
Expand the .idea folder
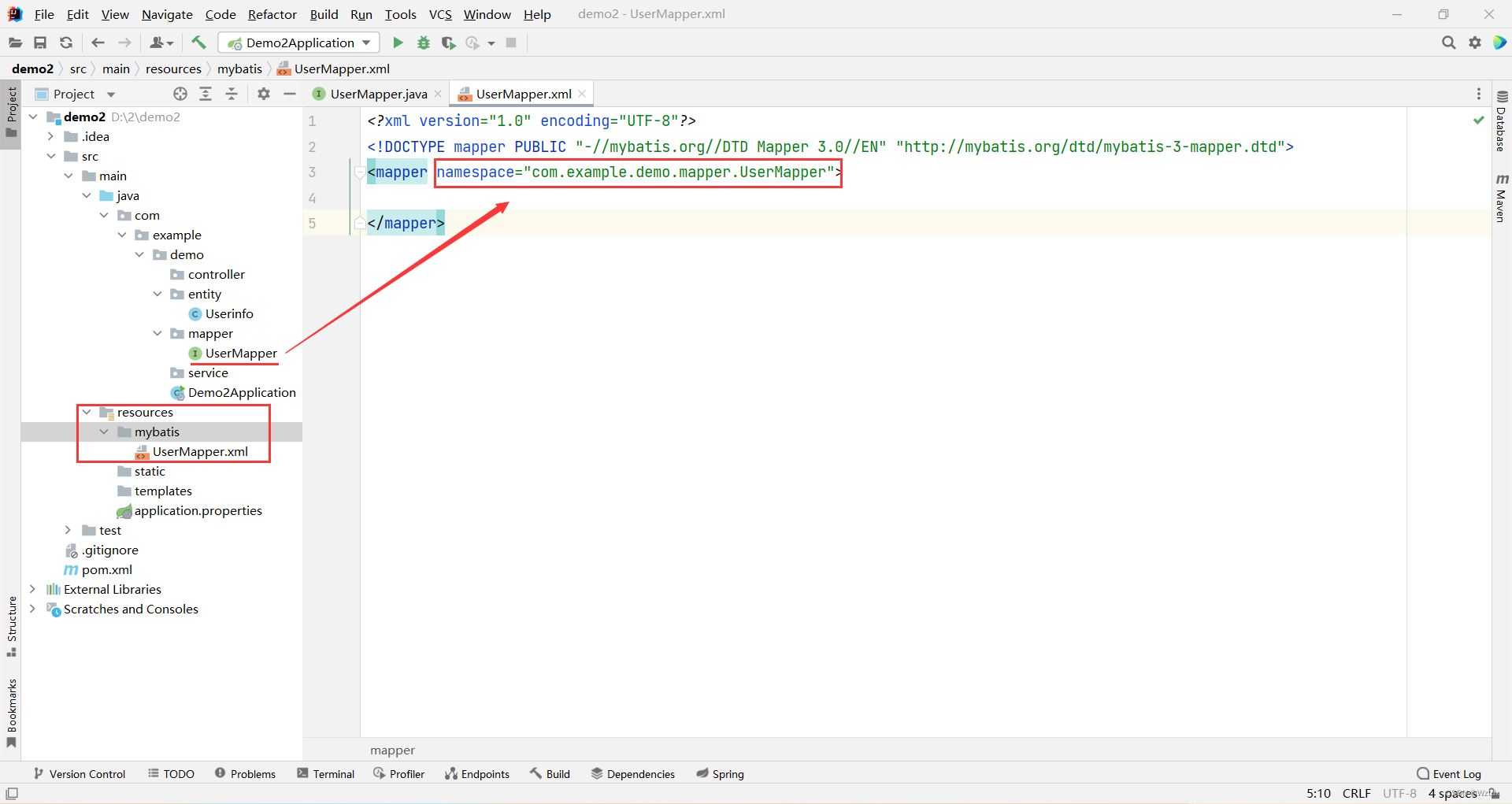click(x=50, y=136)
